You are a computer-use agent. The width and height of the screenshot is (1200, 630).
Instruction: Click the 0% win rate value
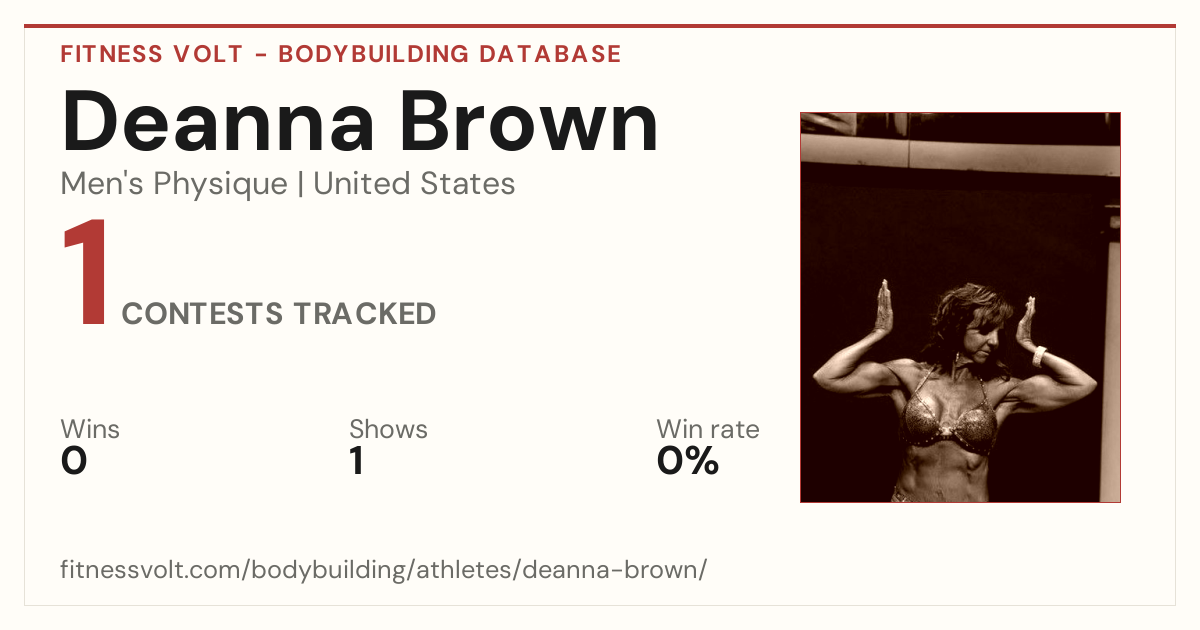(x=688, y=461)
